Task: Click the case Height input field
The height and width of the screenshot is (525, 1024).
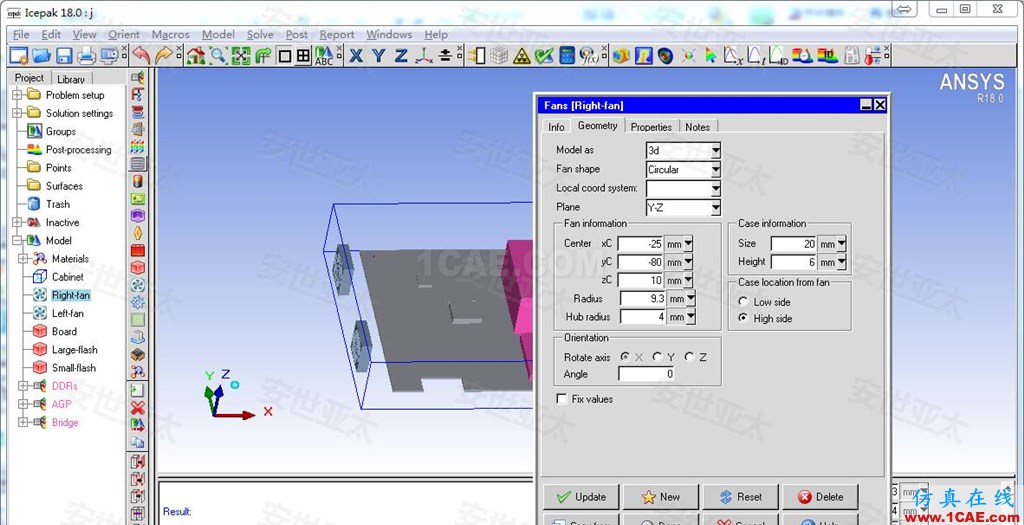Action: coord(794,262)
